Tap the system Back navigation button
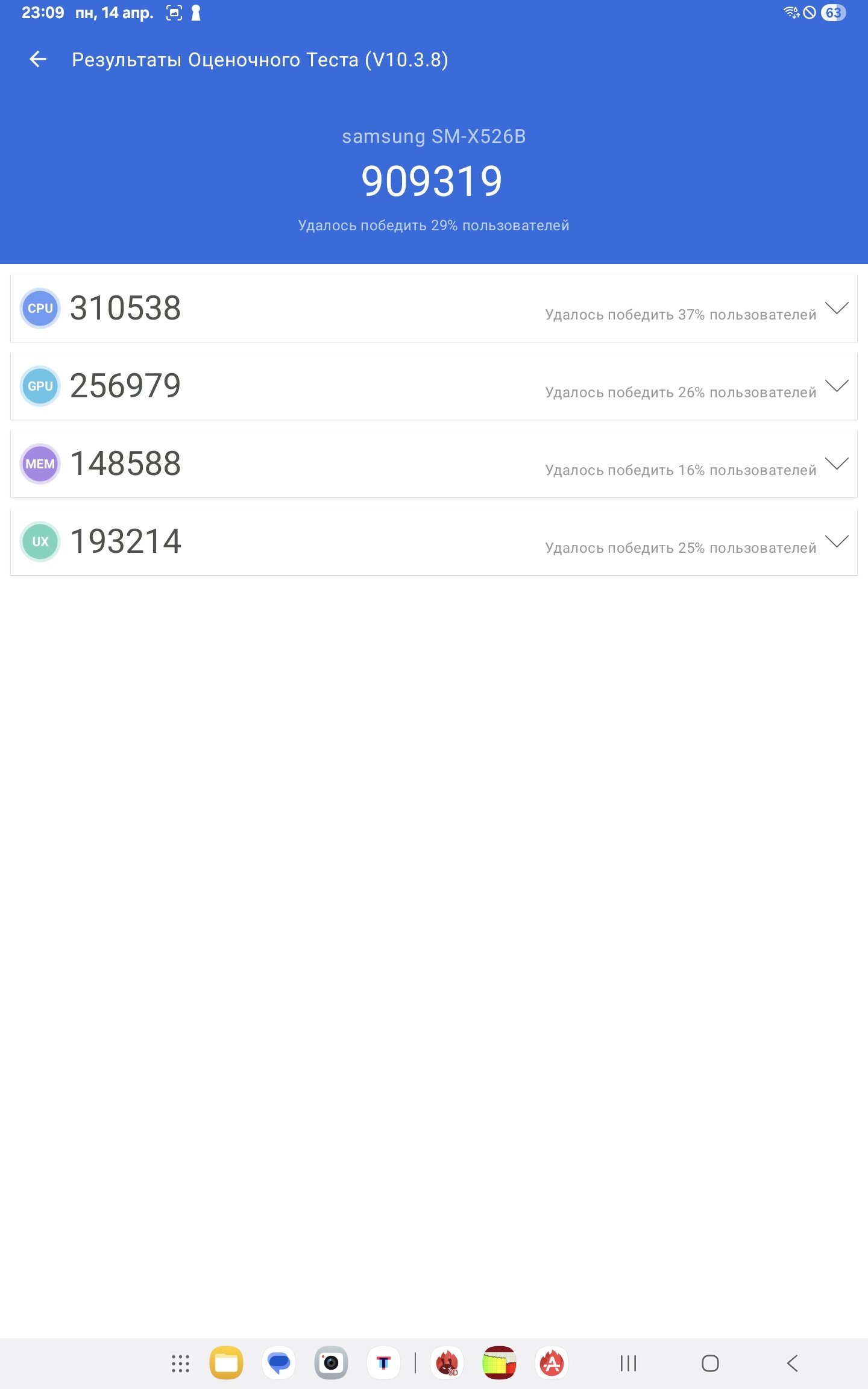Image resolution: width=868 pixels, height=1389 pixels. coord(793,1363)
